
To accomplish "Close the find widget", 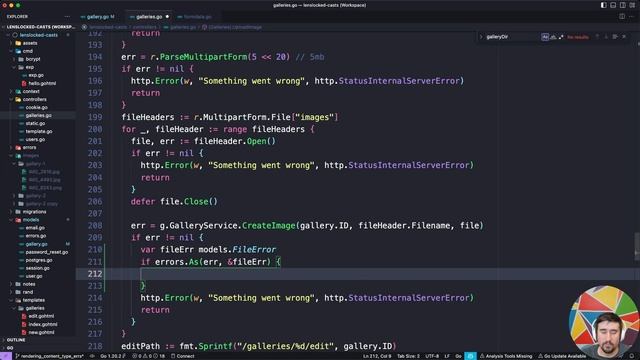I will [624, 37].
